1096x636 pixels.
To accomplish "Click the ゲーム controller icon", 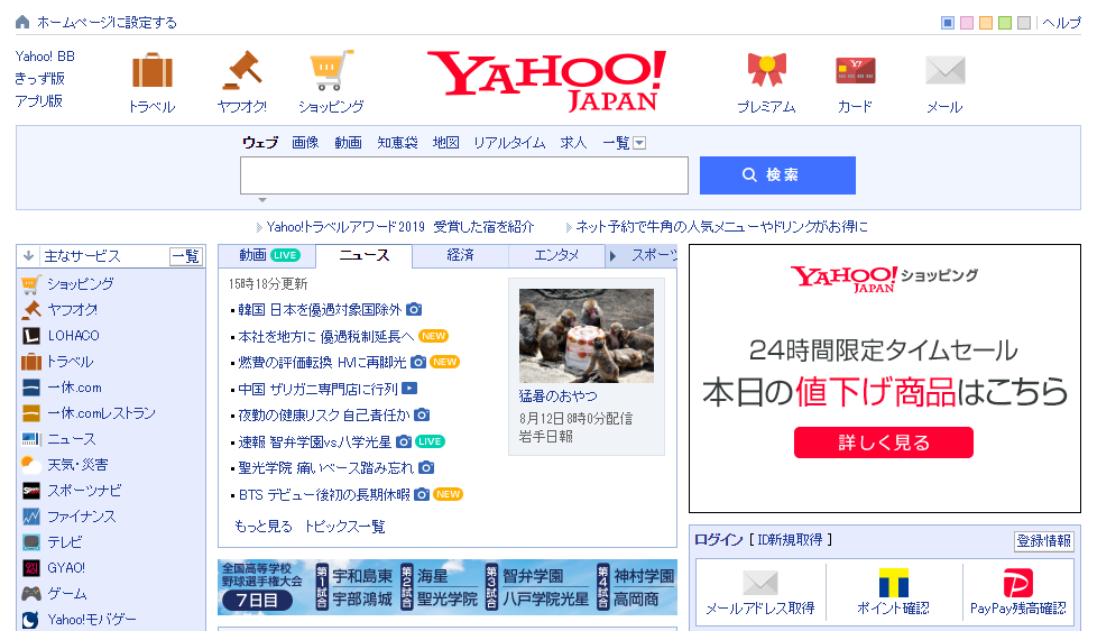I will pyautogui.click(x=31, y=594).
